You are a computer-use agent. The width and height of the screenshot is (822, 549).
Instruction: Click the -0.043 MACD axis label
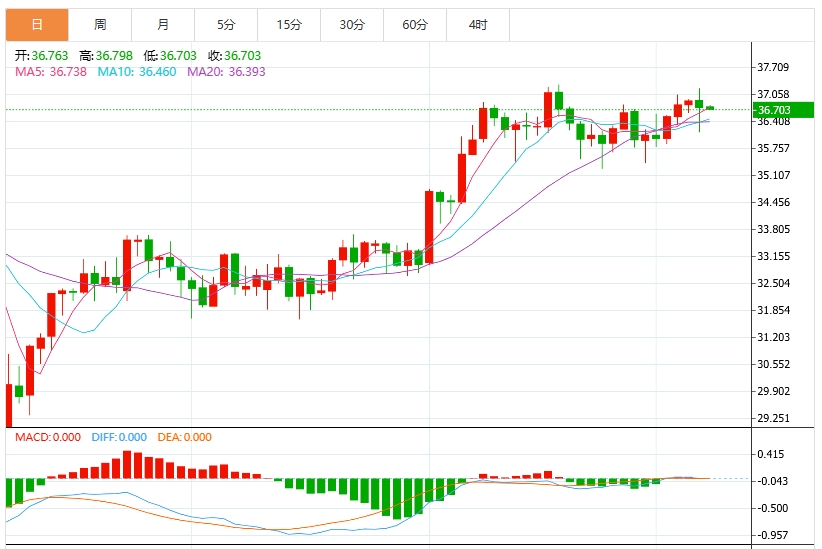pyautogui.click(x=772, y=481)
